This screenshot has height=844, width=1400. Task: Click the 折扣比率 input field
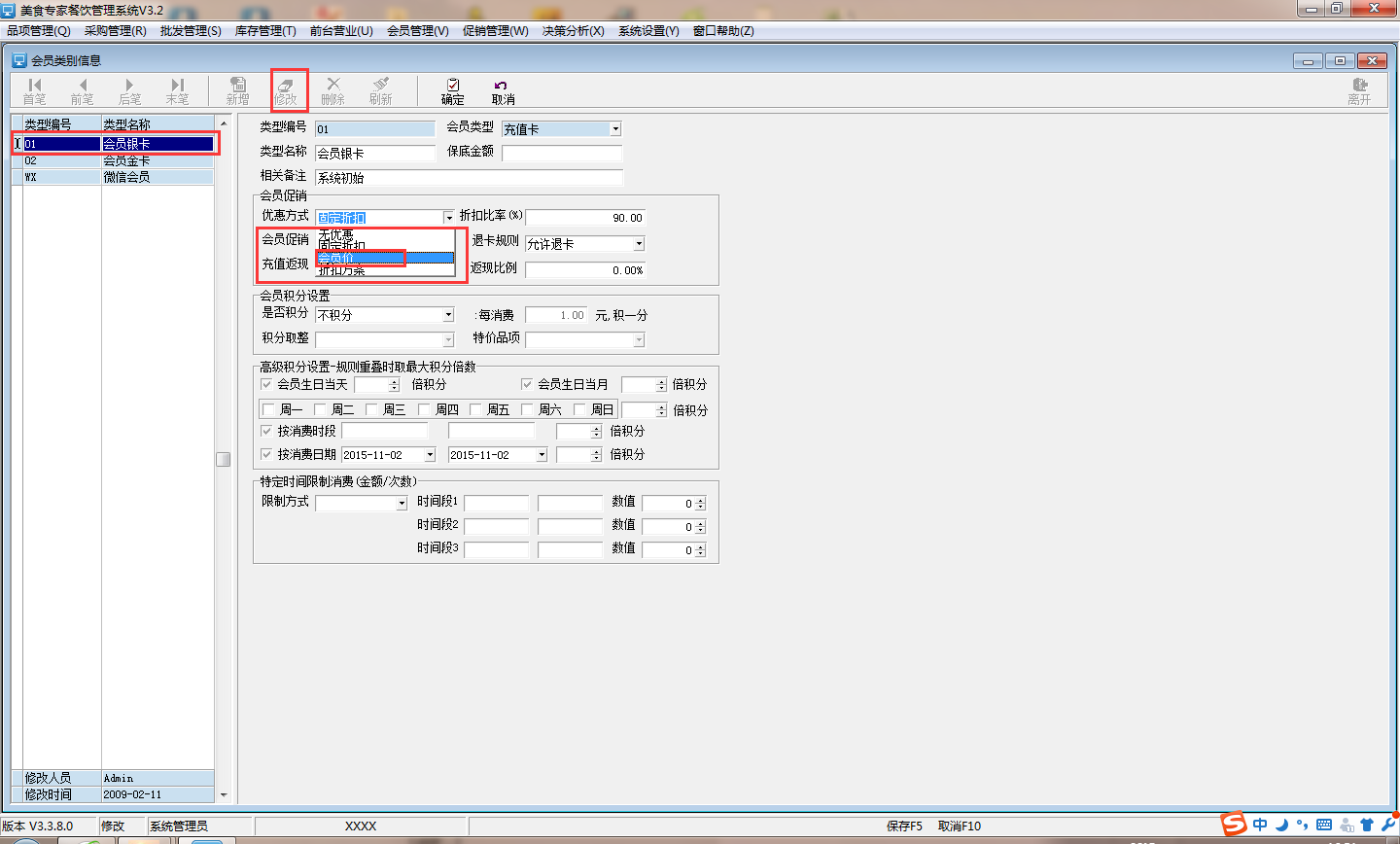pyautogui.click(x=585, y=218)
